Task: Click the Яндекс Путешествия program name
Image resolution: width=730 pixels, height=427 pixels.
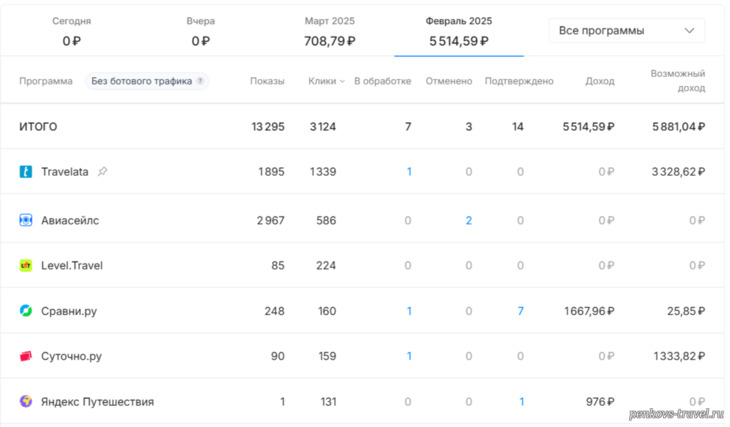Action: point(97,401)
